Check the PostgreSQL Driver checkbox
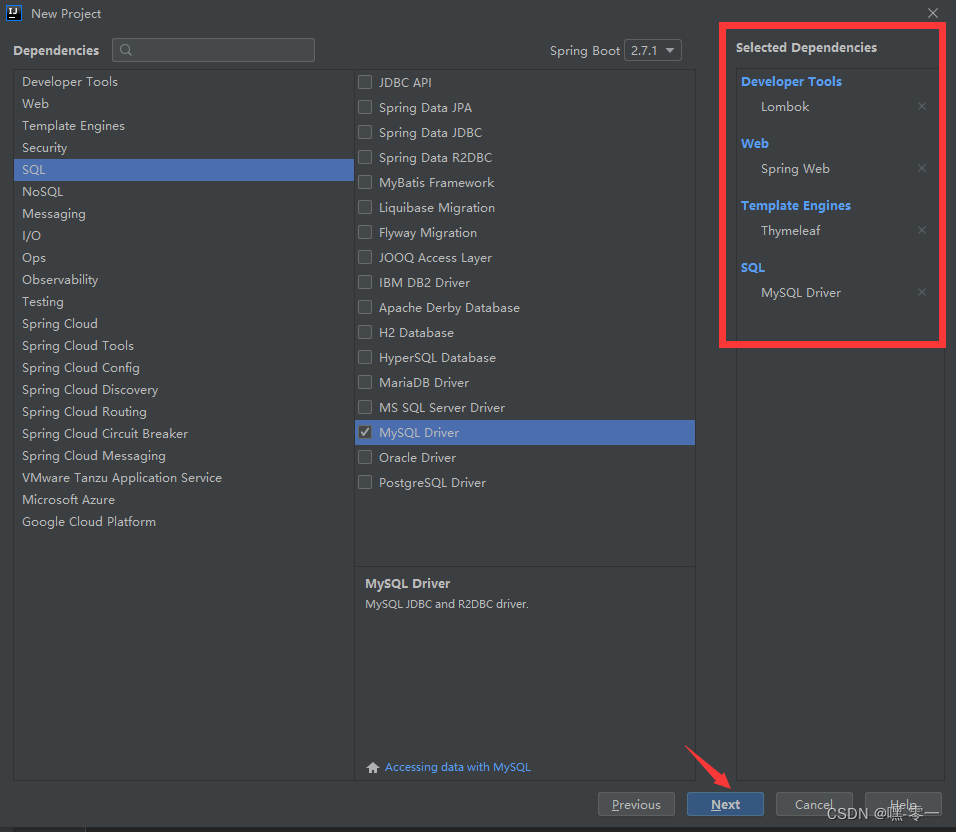 pos(365,482)
